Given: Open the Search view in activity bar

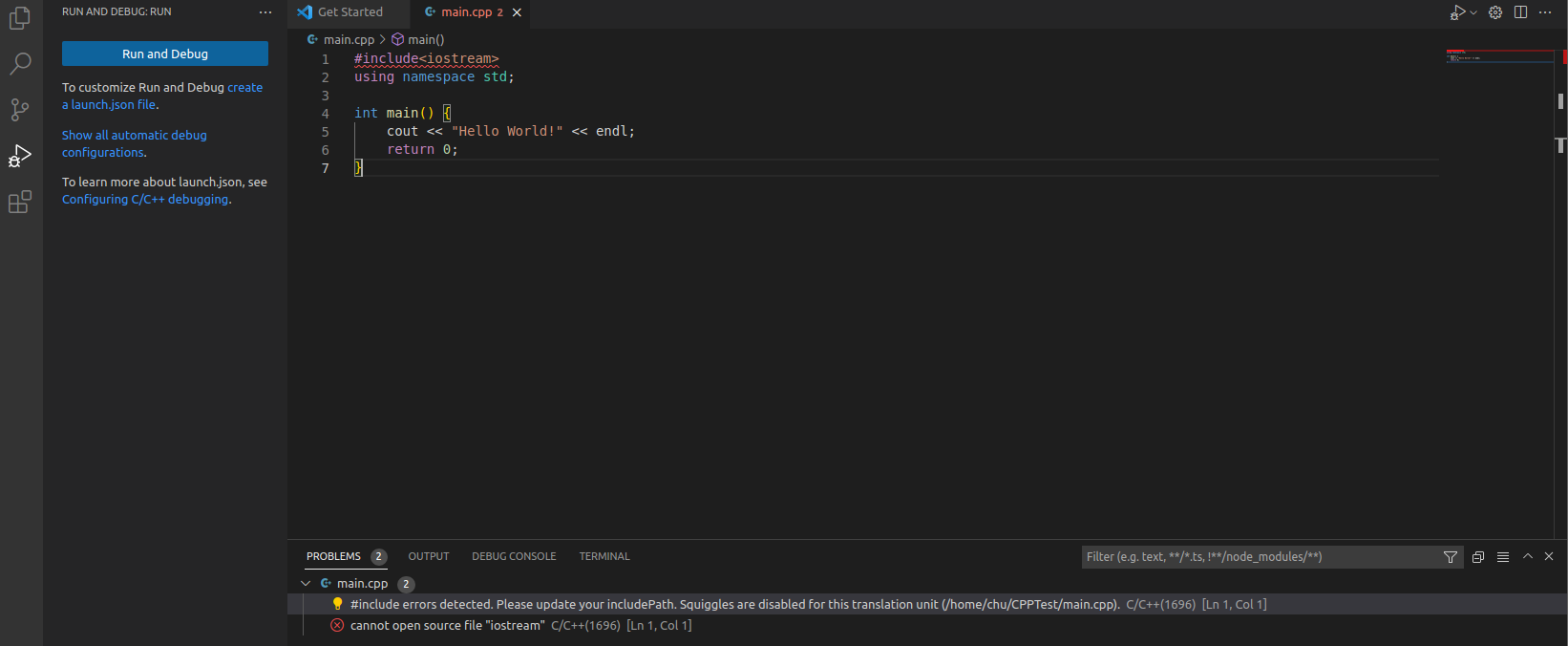Looking at the screenshot, I should click(20, 64).
